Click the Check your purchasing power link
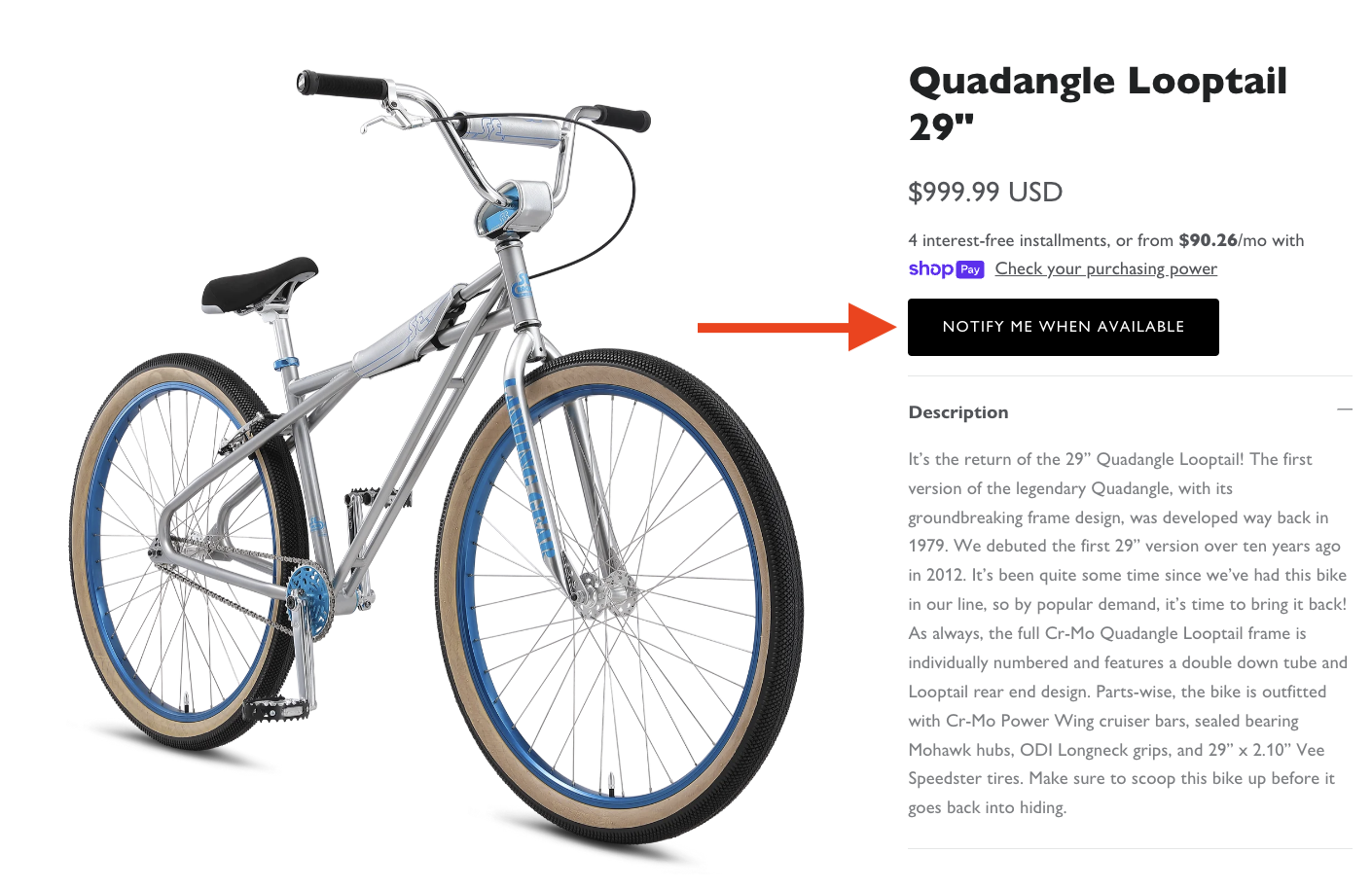1372x889 pixels. point(1105,268)
